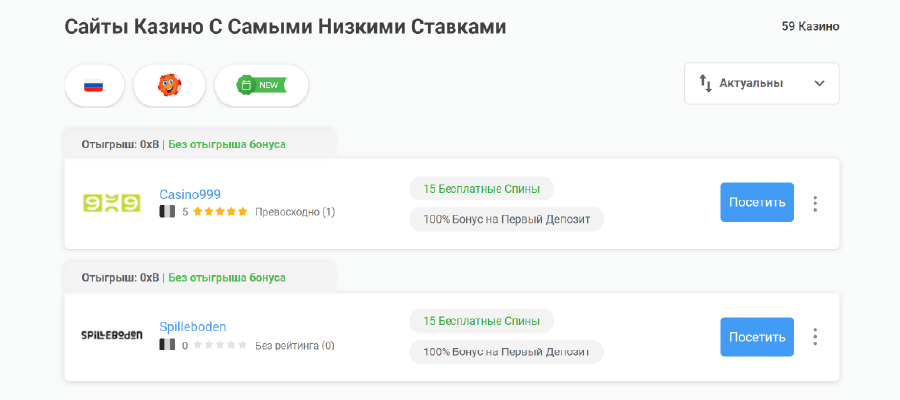This screenshot has height=400, width=900.
Task: Click Spilleboden's empty star rating
Action: (x=220, y=345)
